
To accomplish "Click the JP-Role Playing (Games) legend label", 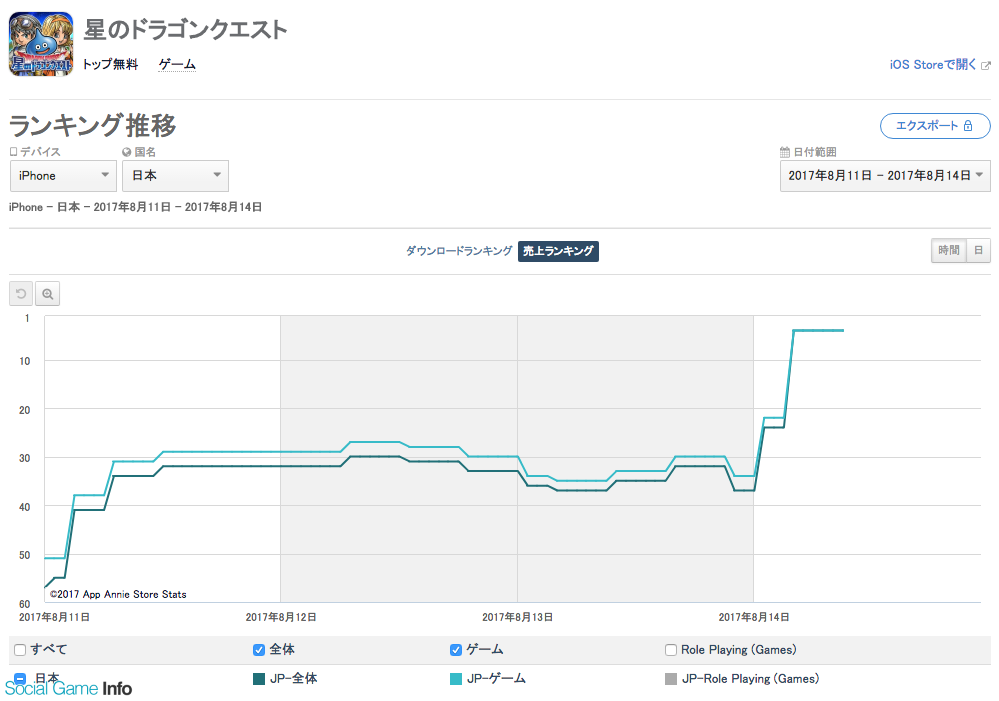I will click(751, 679).
